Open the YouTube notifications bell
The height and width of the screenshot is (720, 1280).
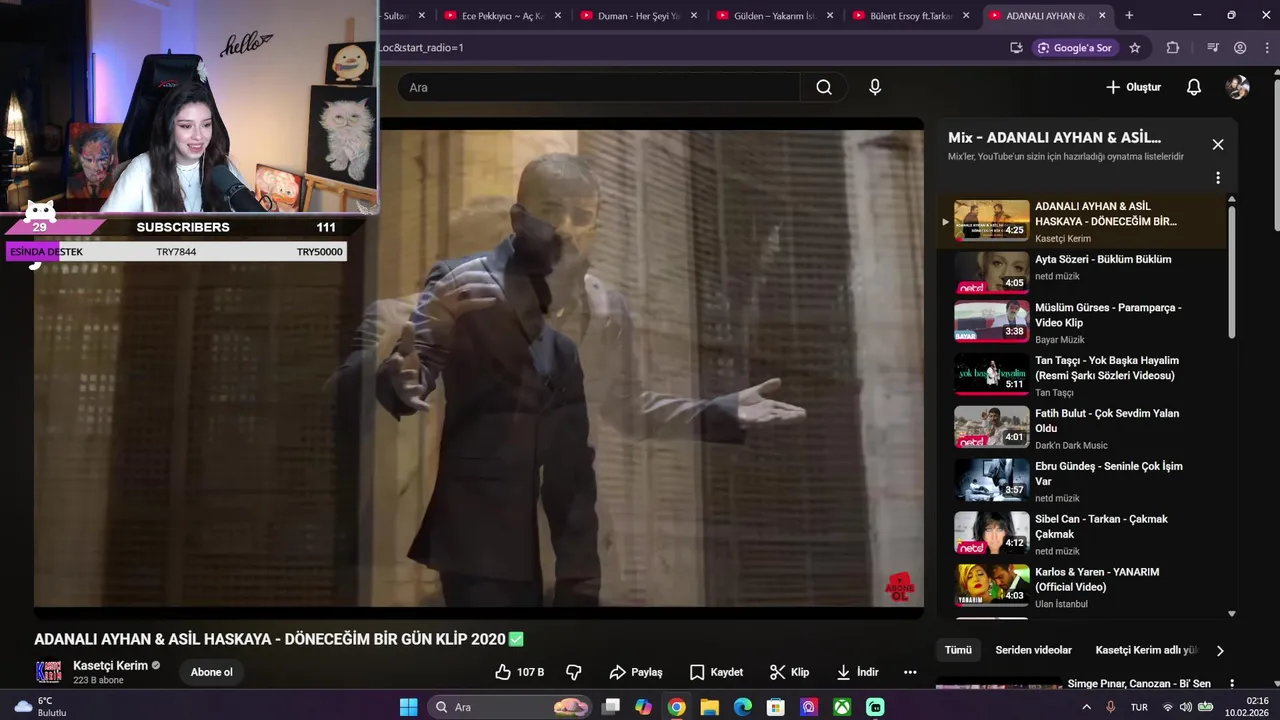coord(1193,87)
